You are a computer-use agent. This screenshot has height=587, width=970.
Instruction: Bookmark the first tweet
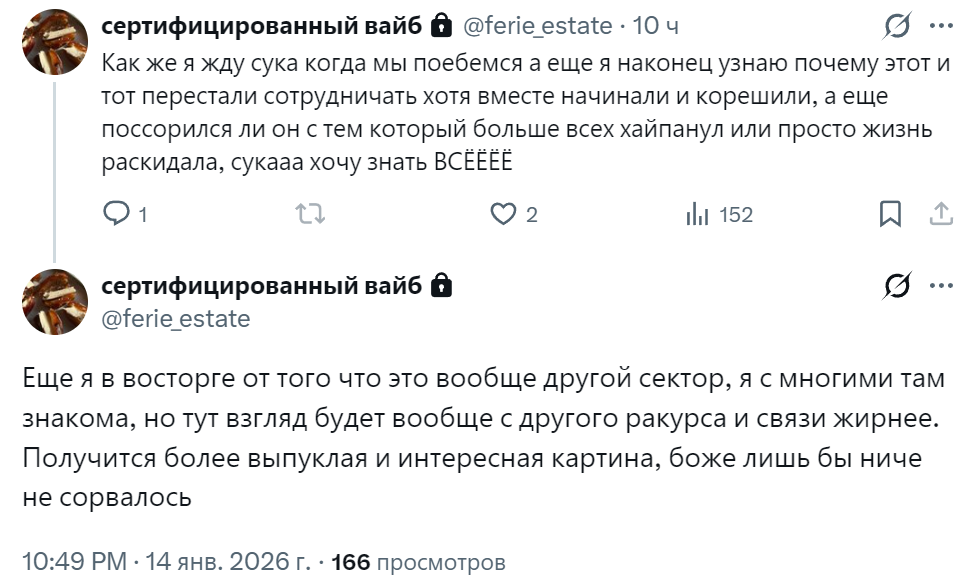[889, 214]
